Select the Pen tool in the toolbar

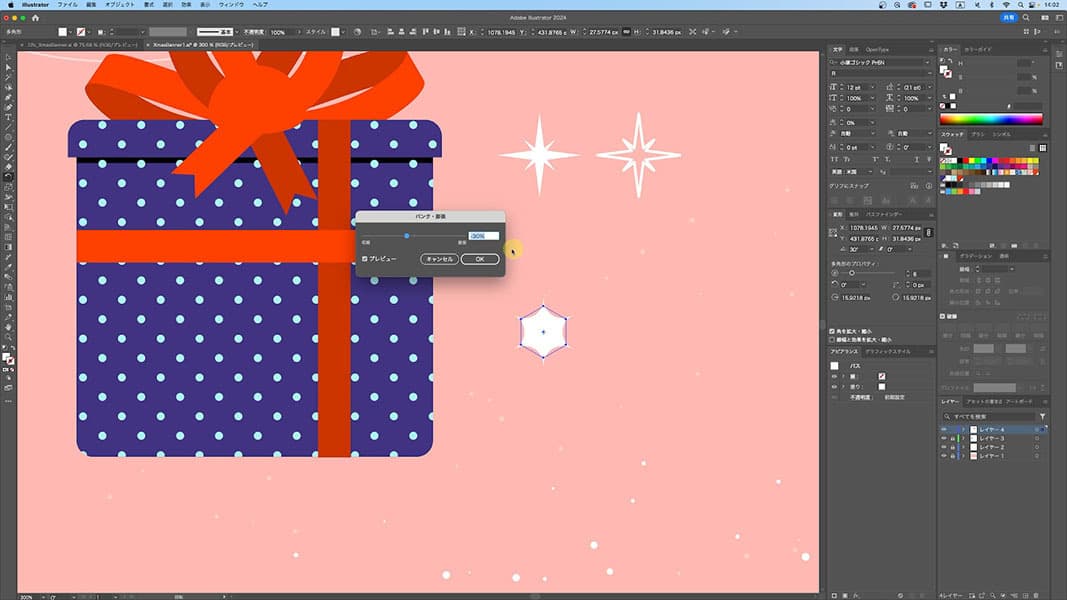(8, 98)
